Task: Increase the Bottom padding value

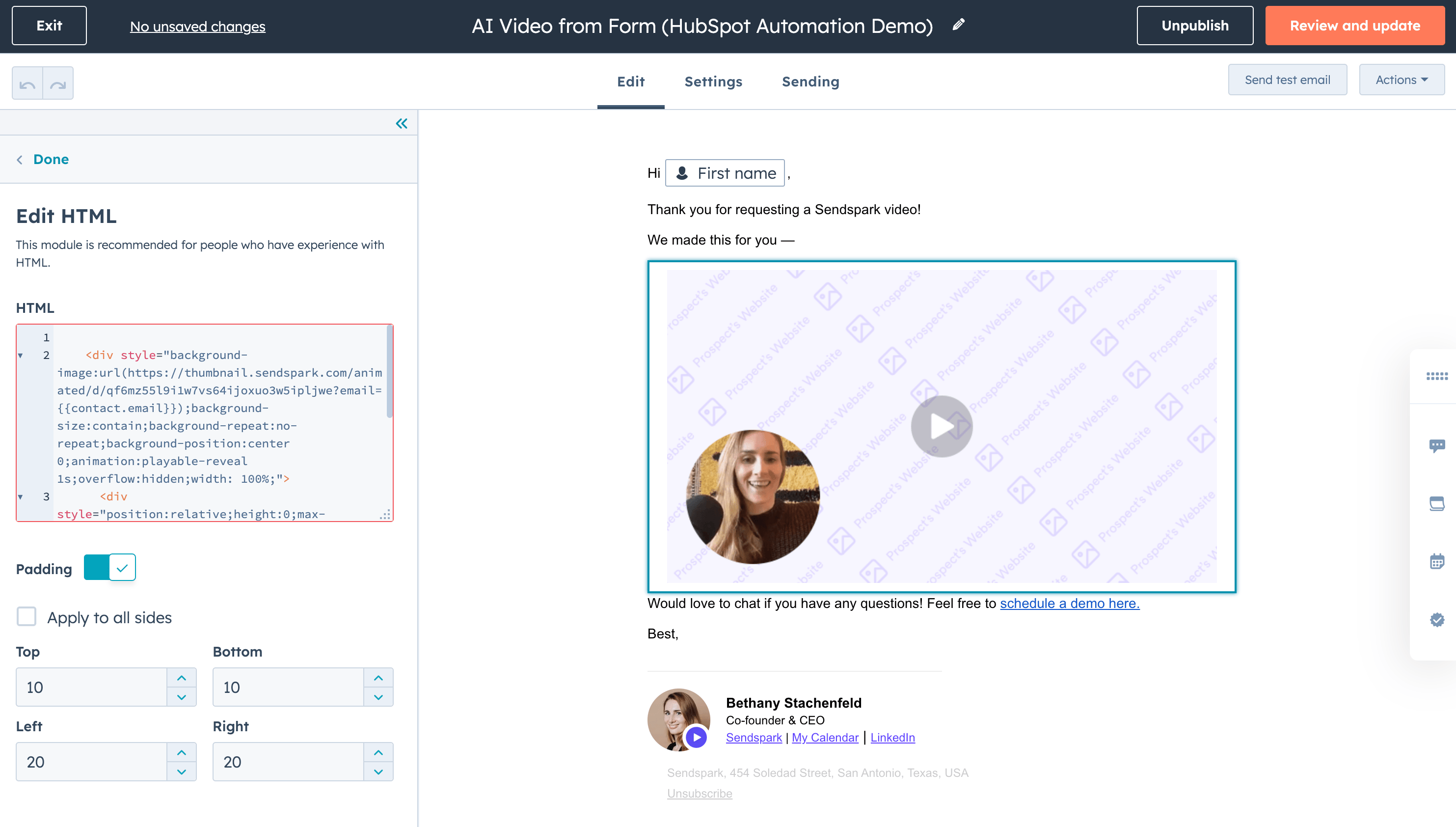Action: pos(378,678)
